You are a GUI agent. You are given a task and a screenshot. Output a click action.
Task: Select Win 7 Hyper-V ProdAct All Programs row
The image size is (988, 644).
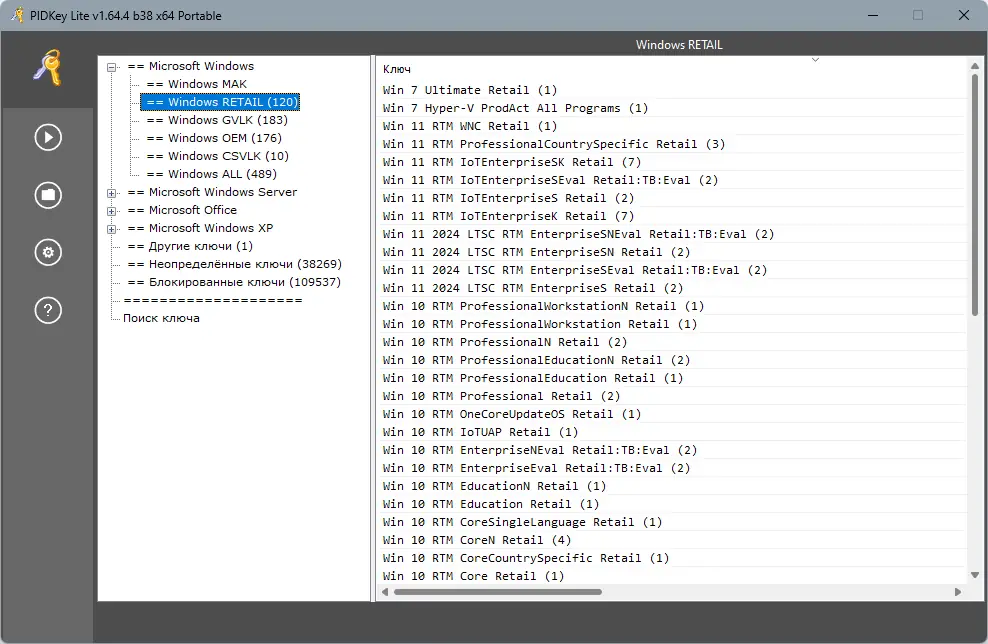[x=671, y=108]
